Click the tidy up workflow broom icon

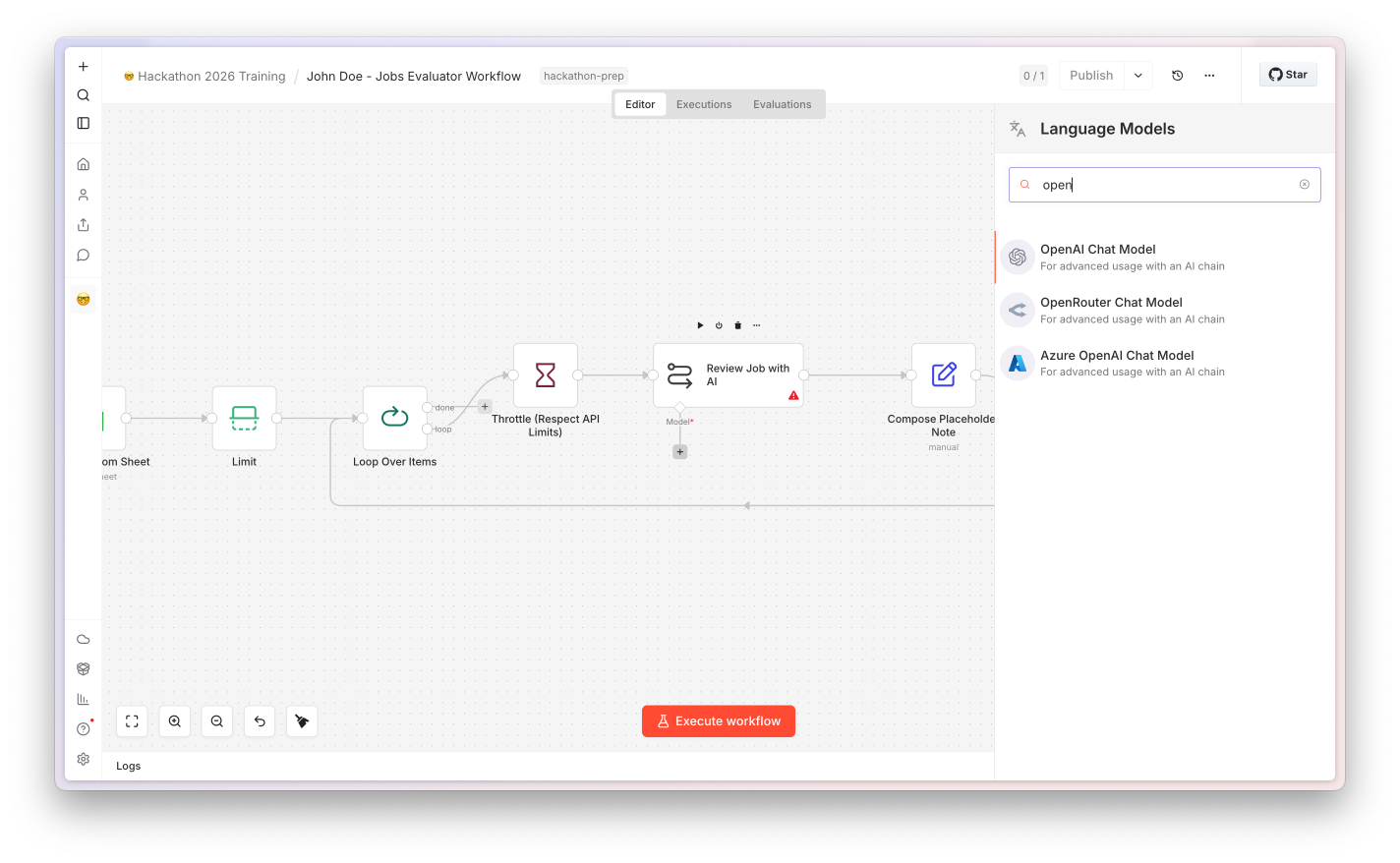point(302,721)
